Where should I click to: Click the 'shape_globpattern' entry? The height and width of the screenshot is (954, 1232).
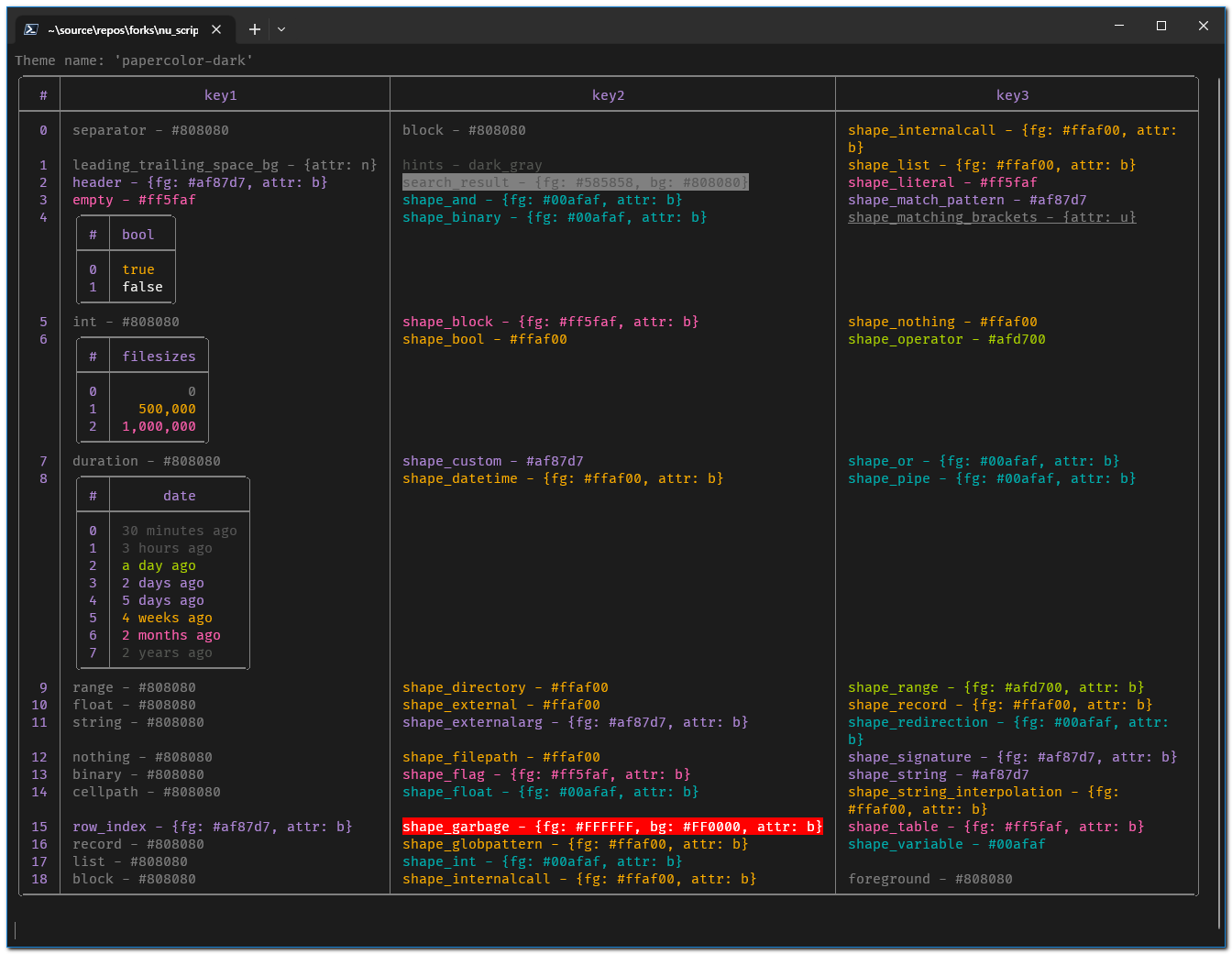(x=576, y=844)
